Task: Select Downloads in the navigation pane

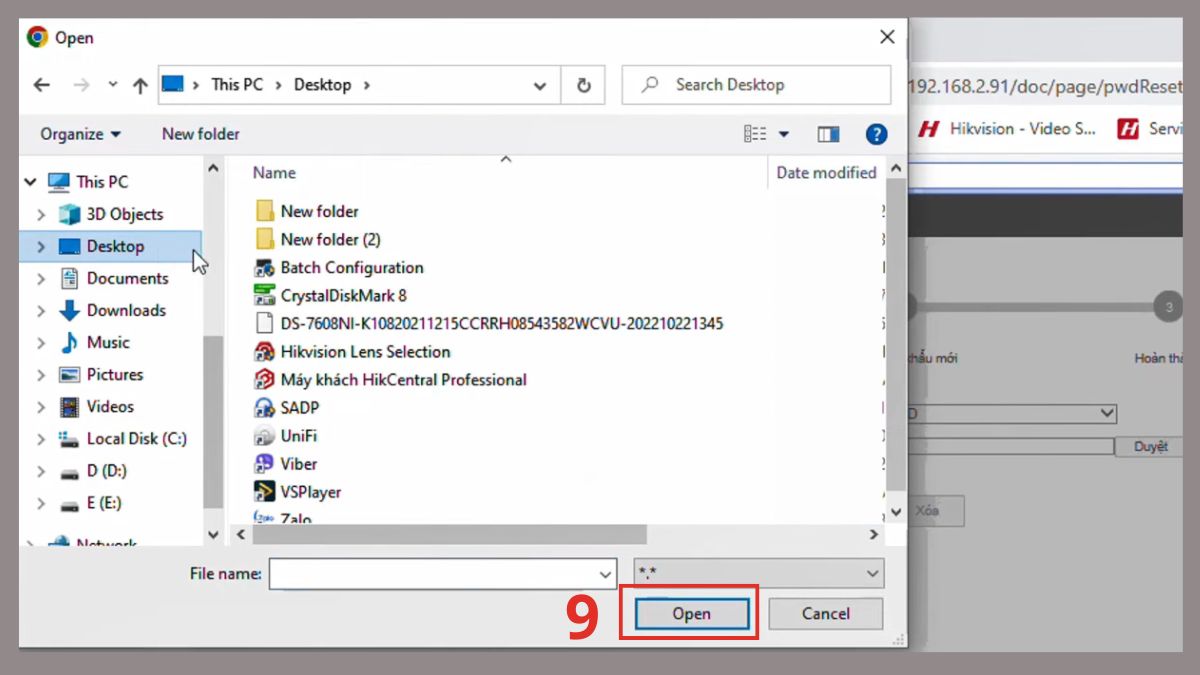Action: (x=126, y=310)
